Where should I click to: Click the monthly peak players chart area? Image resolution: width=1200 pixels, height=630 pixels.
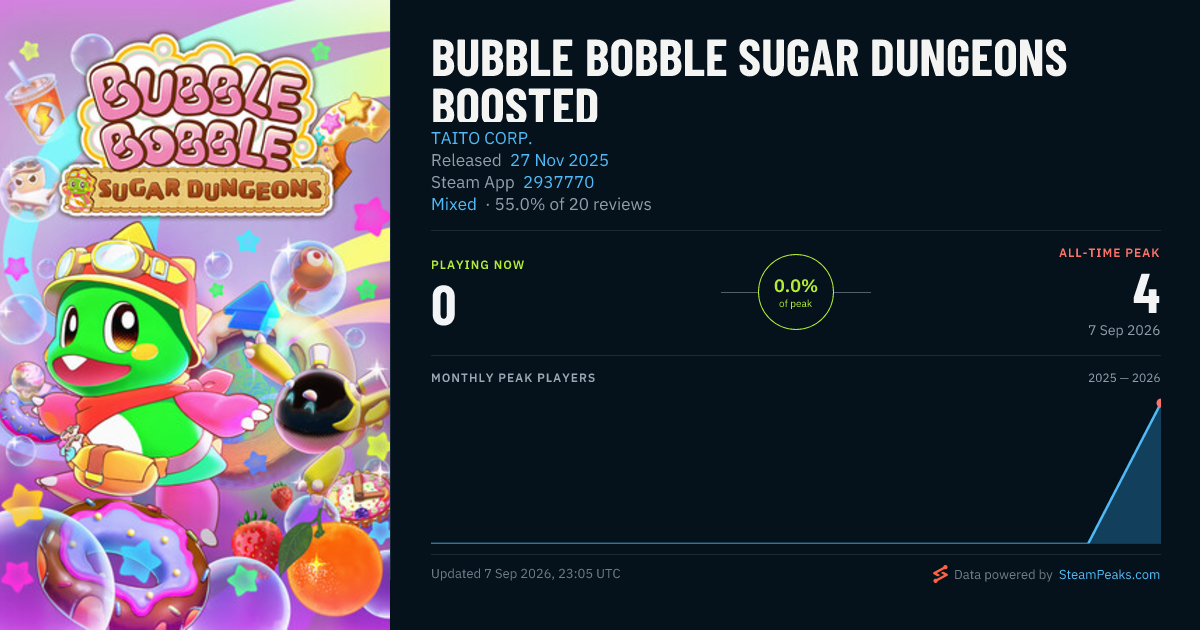[796, 470]
